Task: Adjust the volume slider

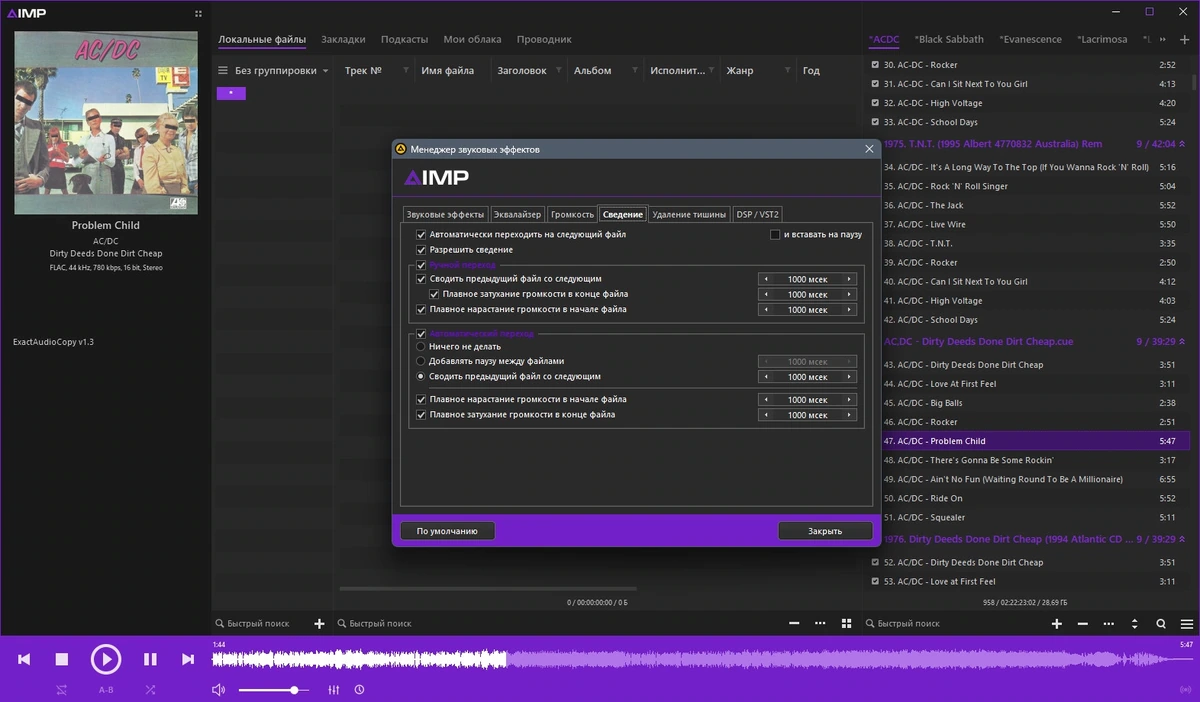Action: tap(272, 690)
